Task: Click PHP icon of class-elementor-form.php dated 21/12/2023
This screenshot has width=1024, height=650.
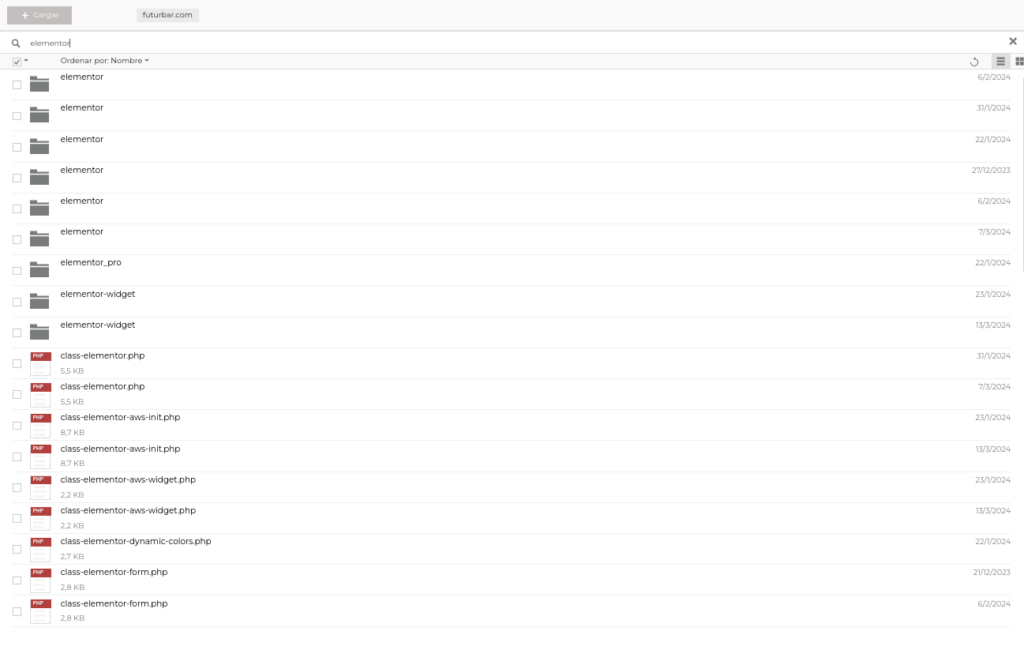Action: [40, 579]
